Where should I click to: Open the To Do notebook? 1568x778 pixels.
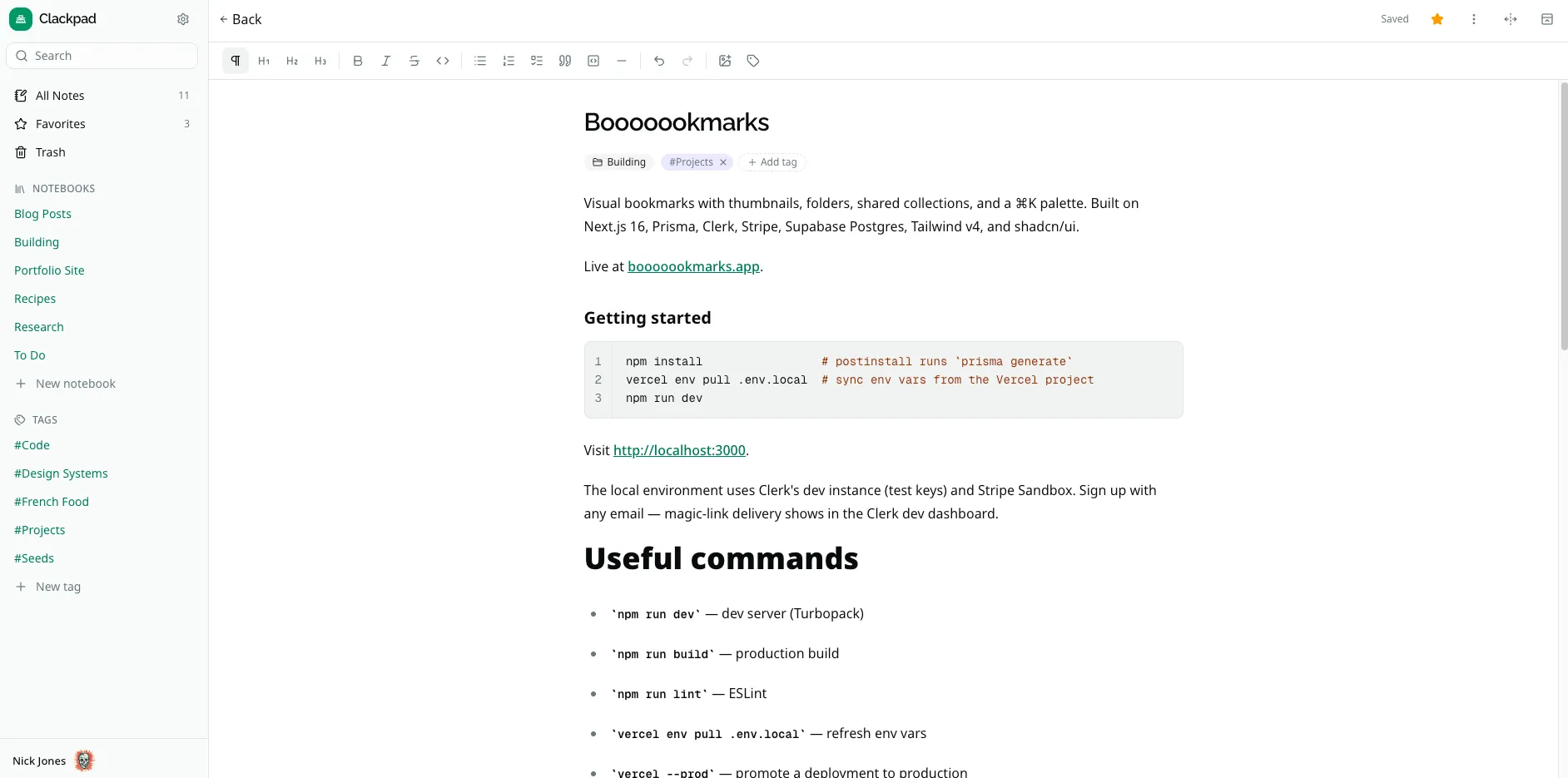point(30,355)
